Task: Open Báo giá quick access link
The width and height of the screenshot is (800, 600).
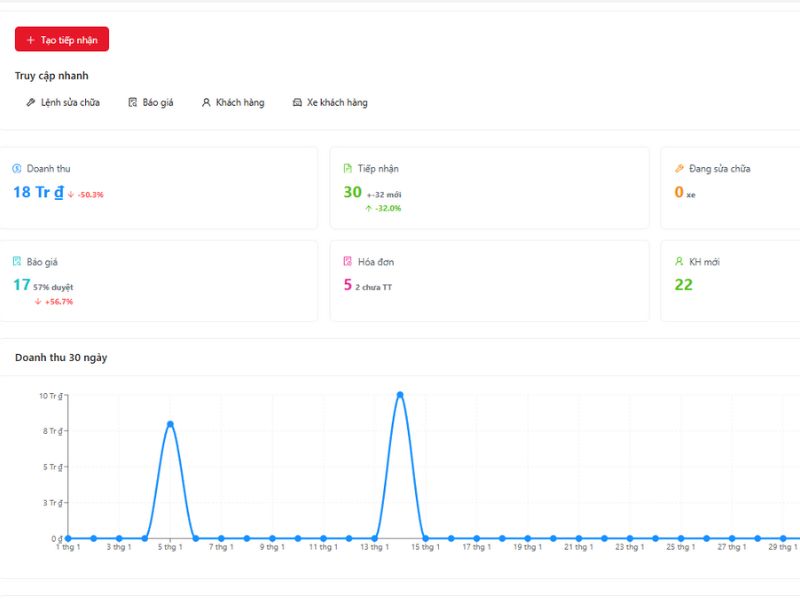Action: [x=157, y=102]
